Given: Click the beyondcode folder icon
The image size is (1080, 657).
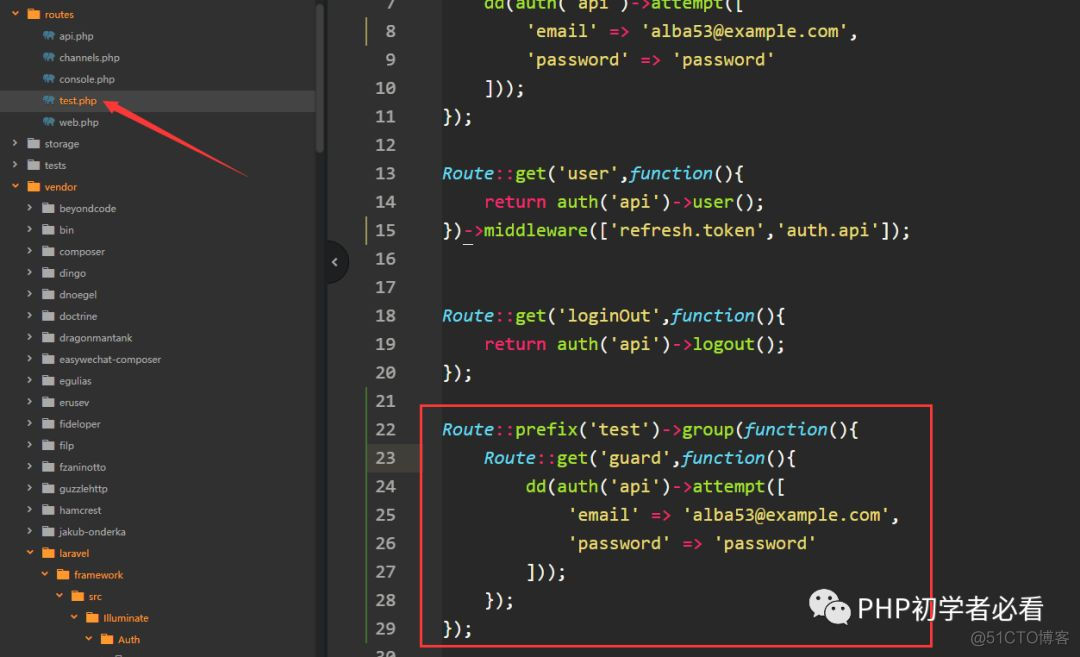Looking at the screenshot, I should tap(48, 208).
